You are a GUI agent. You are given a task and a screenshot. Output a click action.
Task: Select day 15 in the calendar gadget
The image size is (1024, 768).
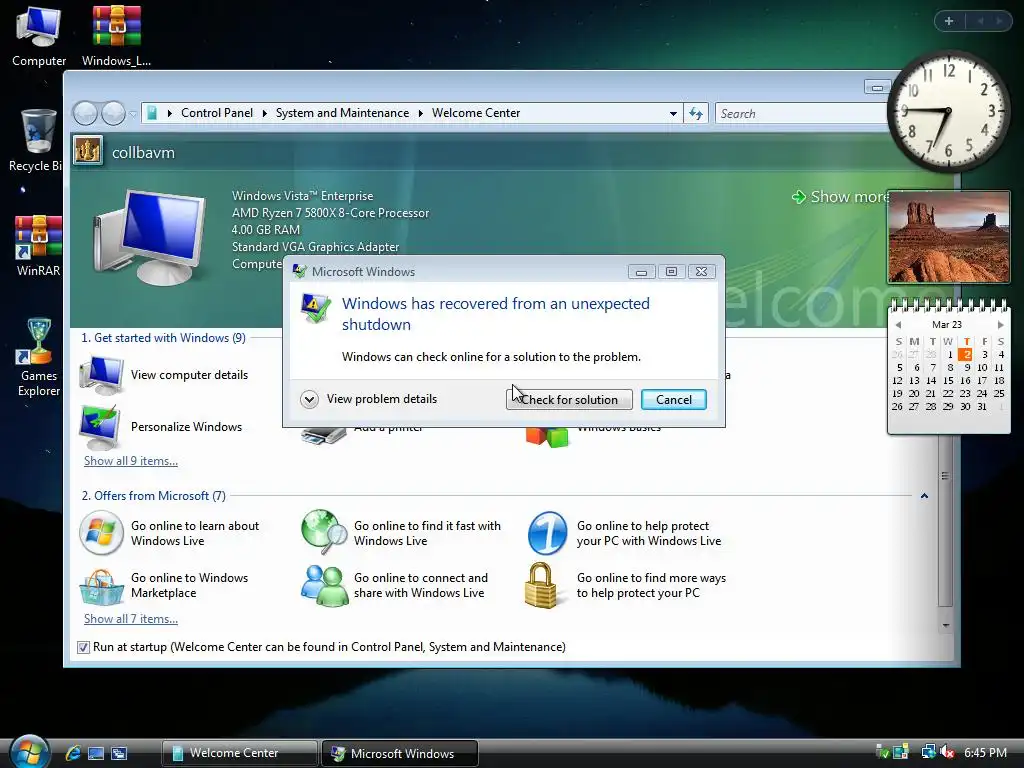pyautogui.click(x=948, y=380)
